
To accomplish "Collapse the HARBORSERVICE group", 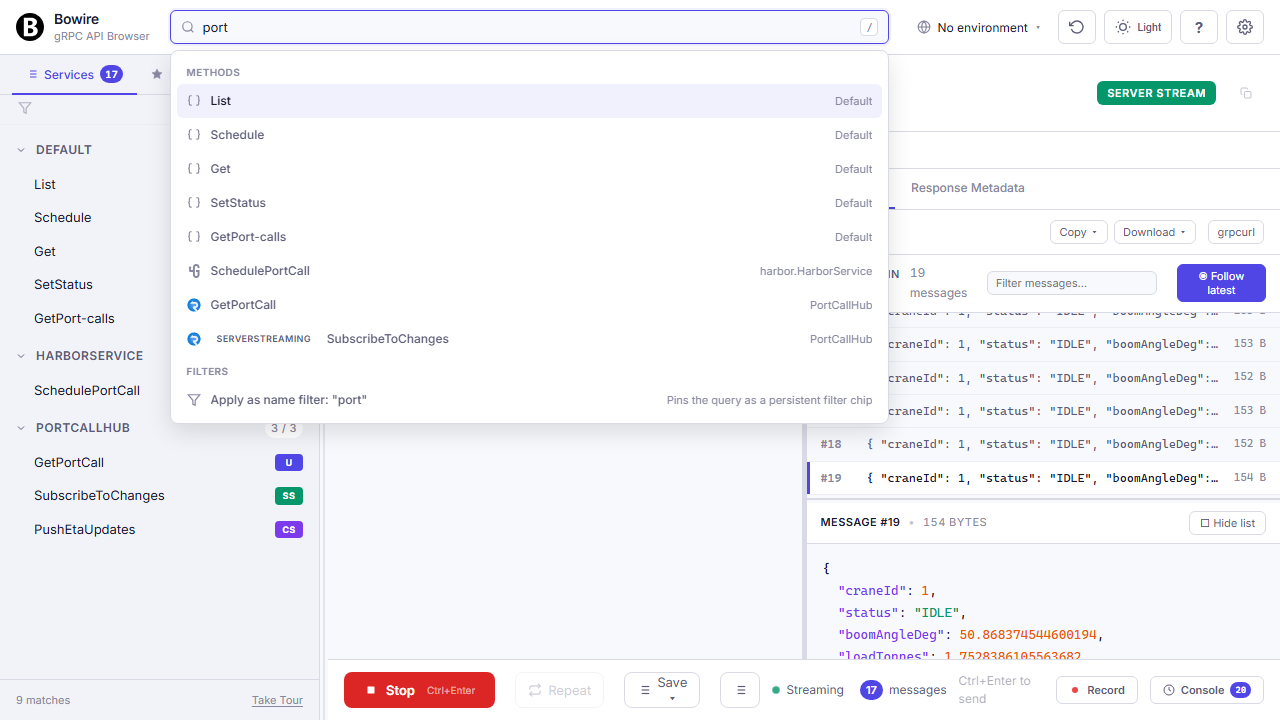I will pos(22,356).
